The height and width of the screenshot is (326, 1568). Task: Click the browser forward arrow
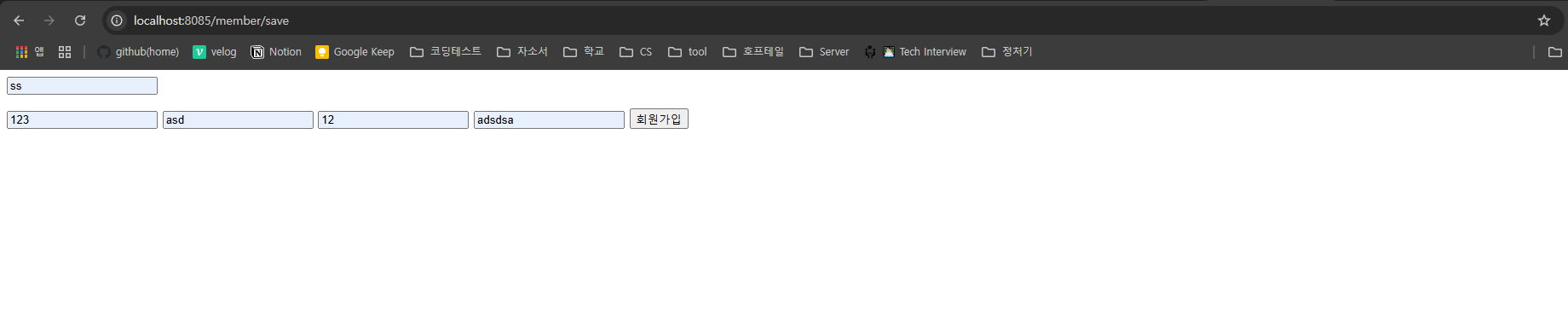(x=49, y=20)
